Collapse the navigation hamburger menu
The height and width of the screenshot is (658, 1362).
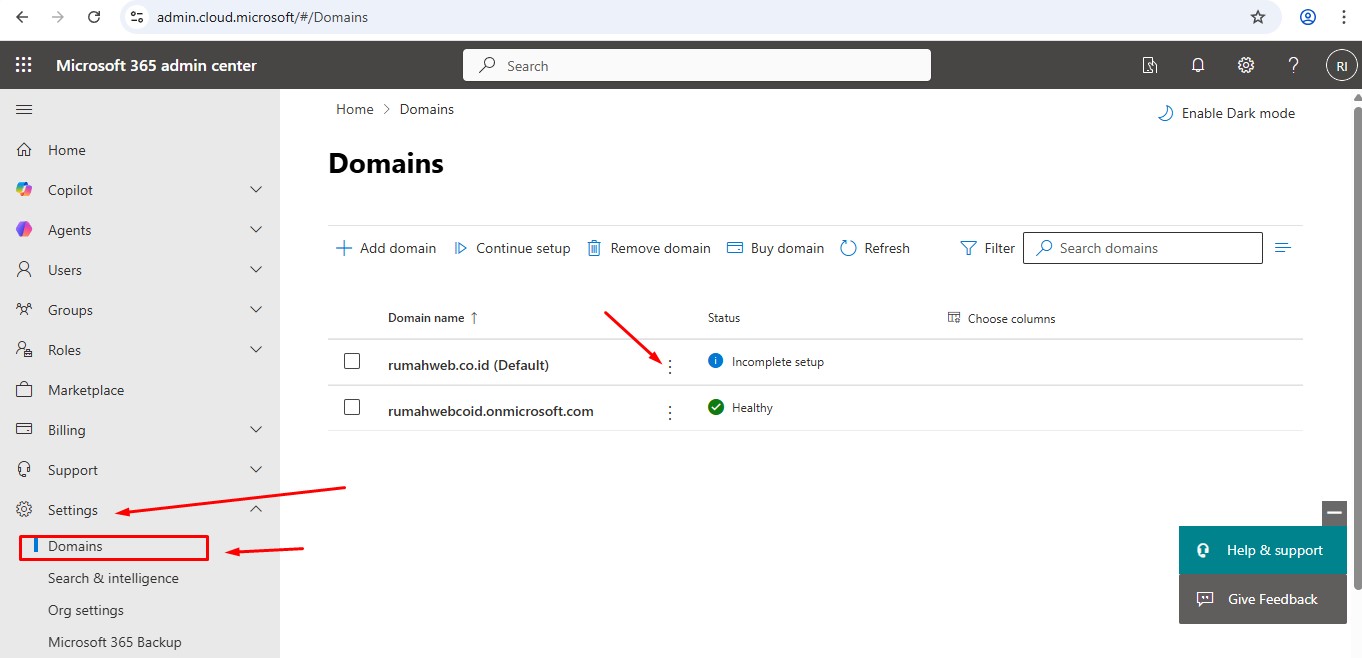click(24, 110)
